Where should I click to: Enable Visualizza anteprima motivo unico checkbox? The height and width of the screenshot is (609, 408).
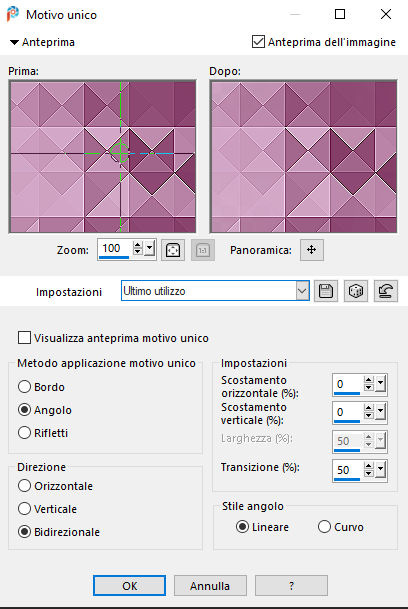point(24,338)
